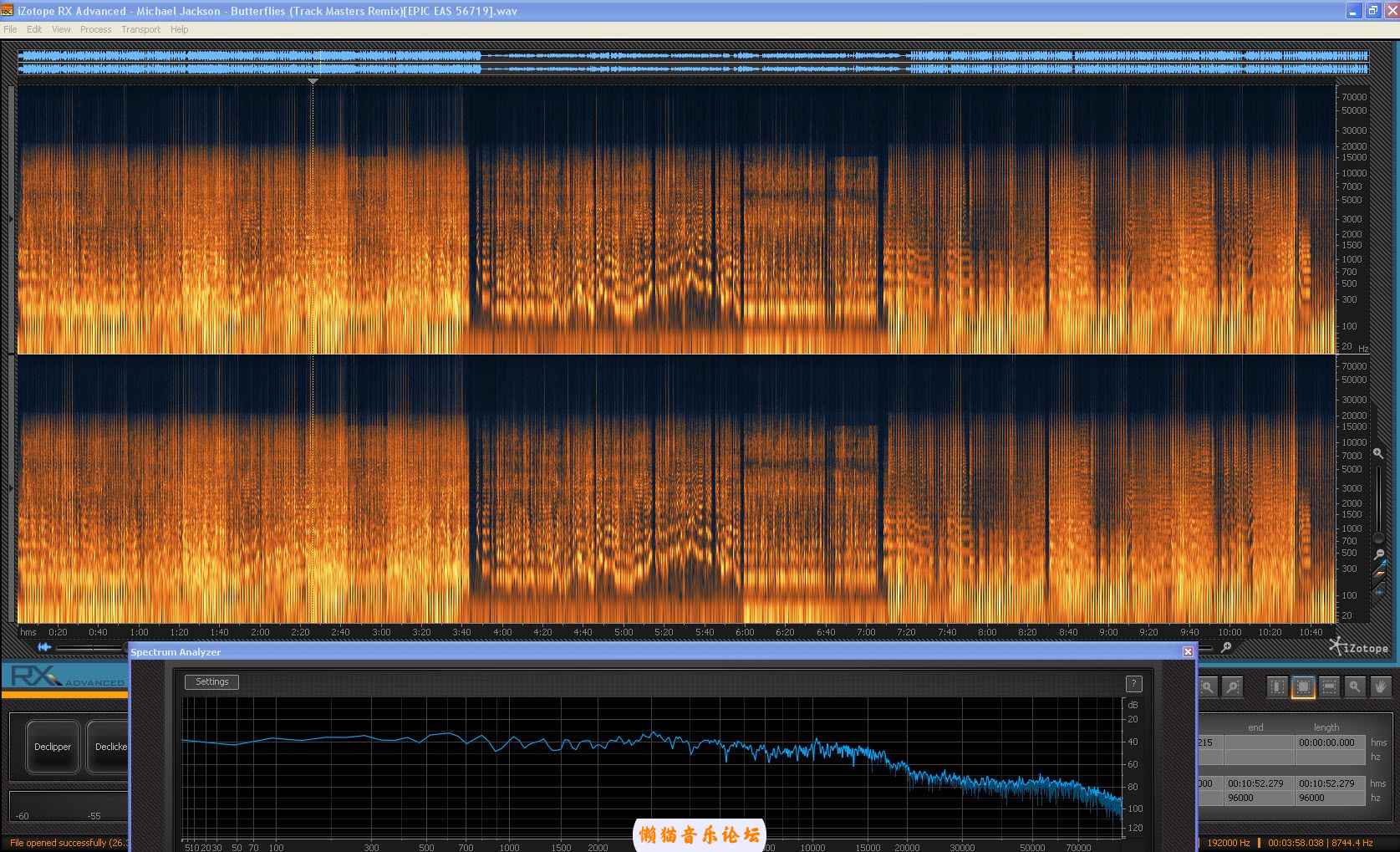Click the selection length hms field
The image size is (1400, 852).
click(x=1331, y=742)
